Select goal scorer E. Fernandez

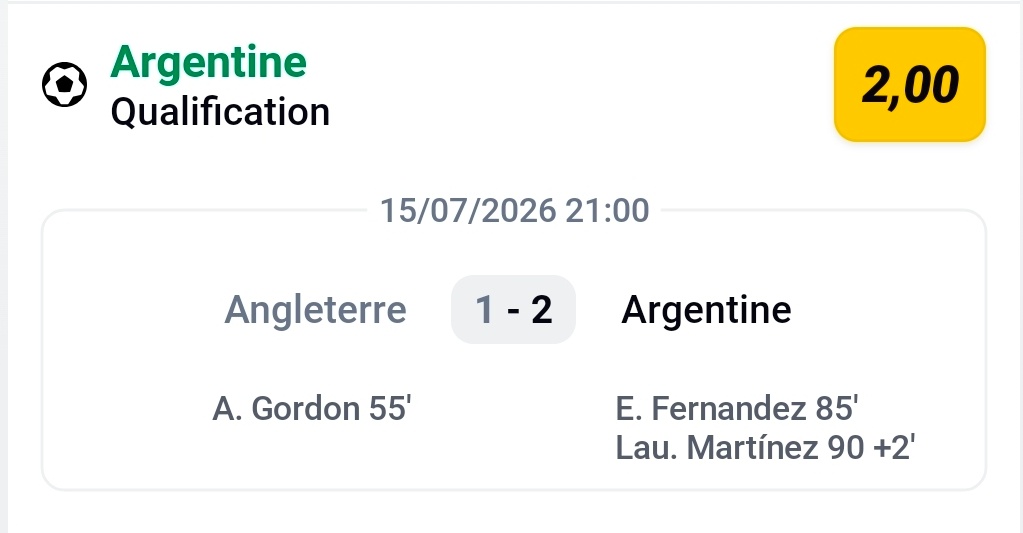(711, 409)
